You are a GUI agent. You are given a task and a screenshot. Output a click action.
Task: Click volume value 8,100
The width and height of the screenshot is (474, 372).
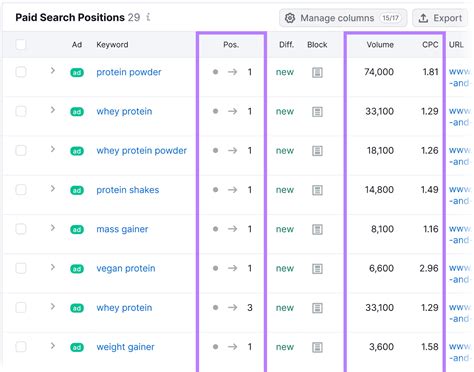[382, 229]
